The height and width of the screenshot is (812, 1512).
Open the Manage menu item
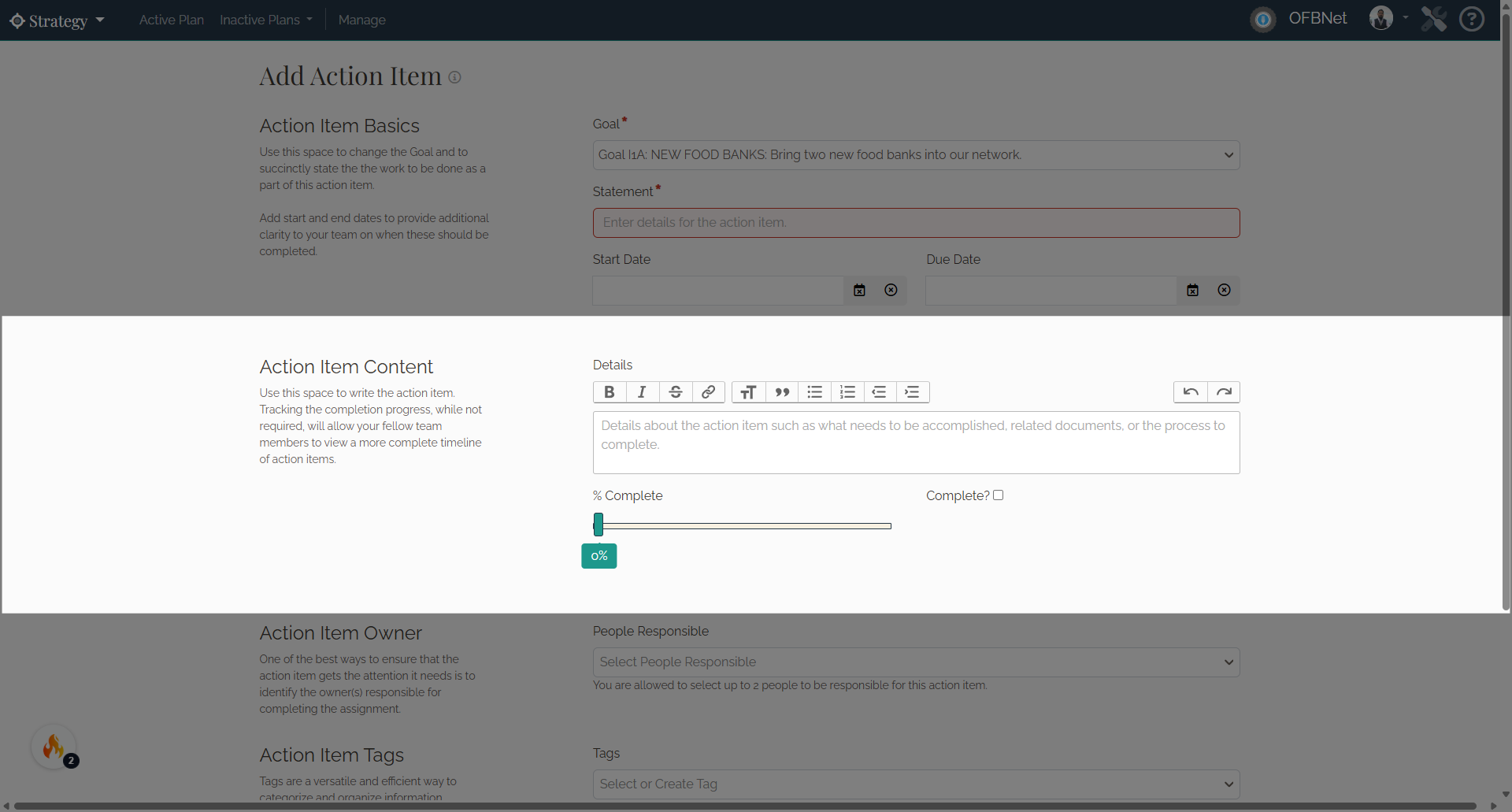point(362,20)
